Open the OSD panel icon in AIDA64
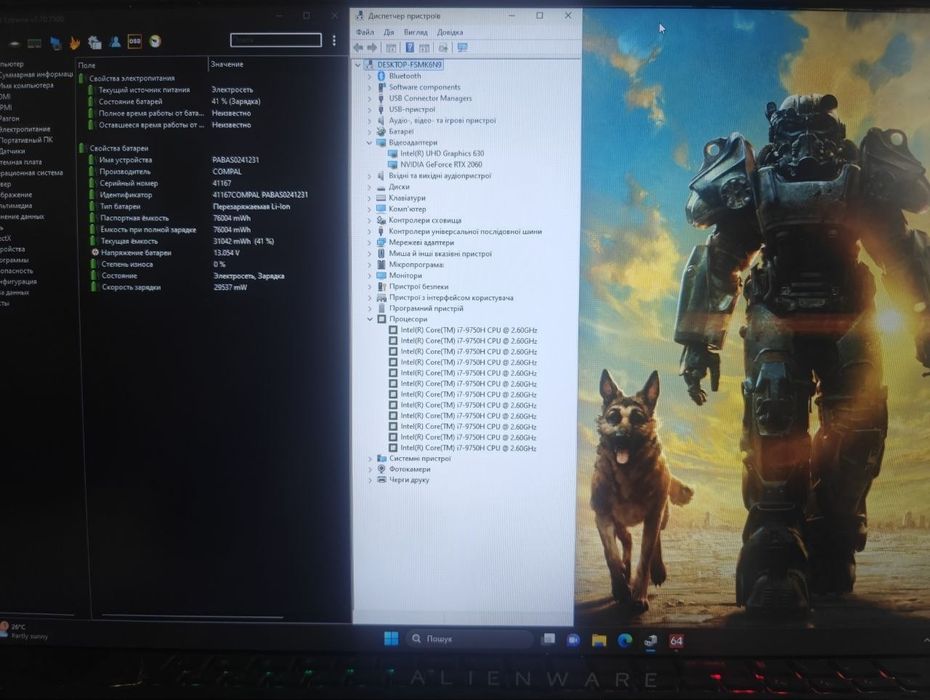Viewport: 930px width, 700px height. tap(135, 41)
